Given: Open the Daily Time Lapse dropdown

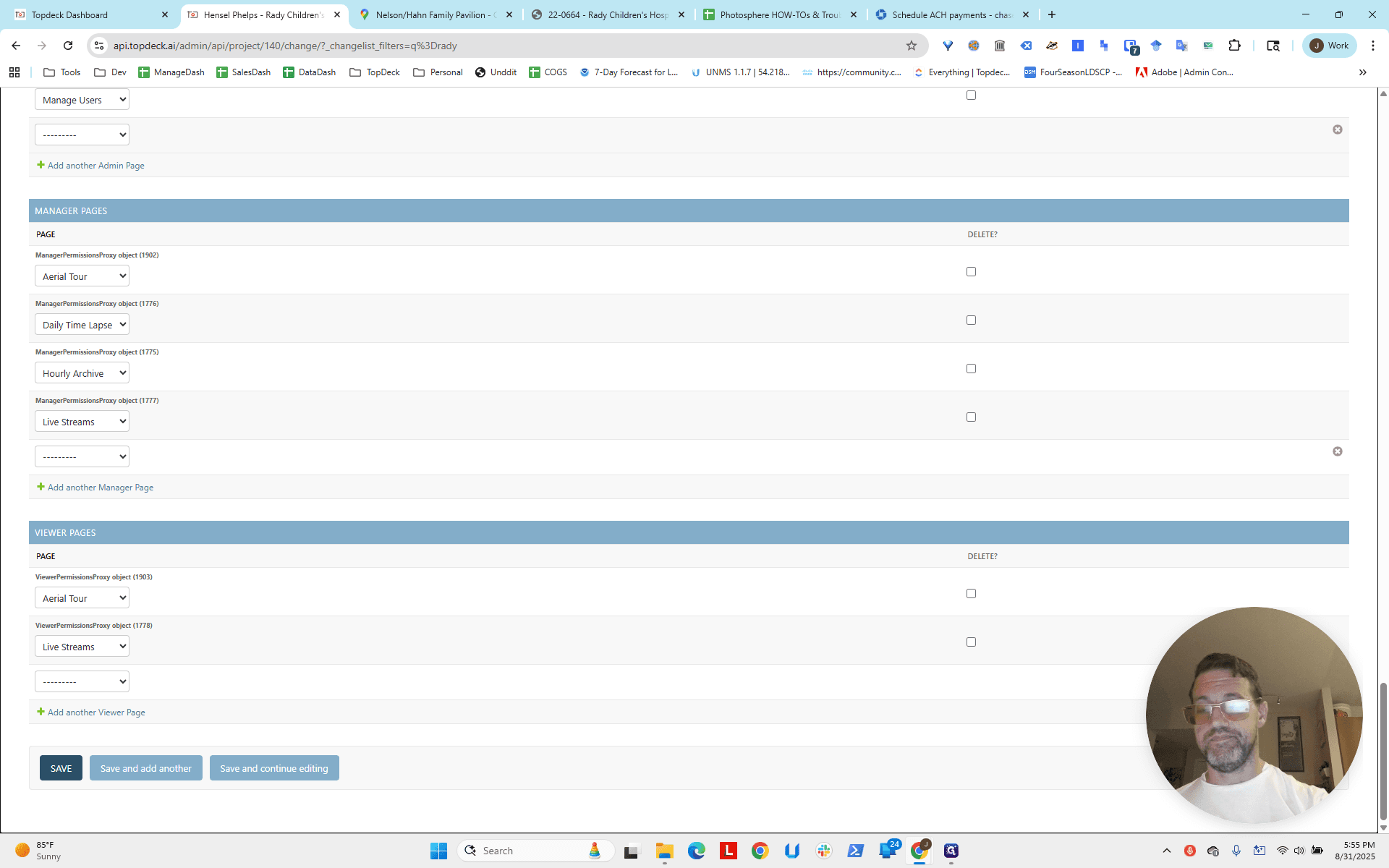Looking at the screenshot, I should [82, 325].
